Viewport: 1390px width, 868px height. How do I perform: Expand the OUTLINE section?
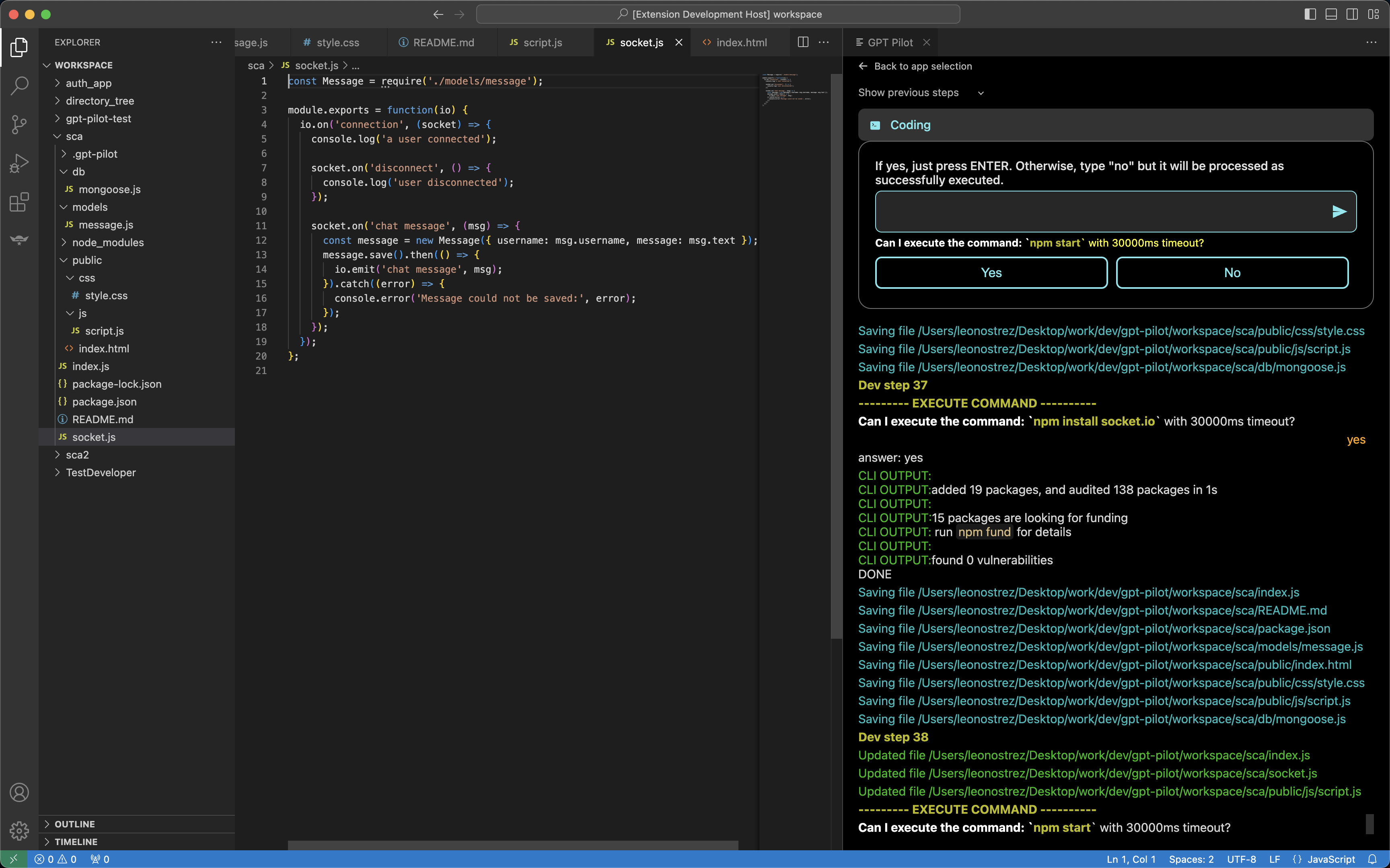74,824
